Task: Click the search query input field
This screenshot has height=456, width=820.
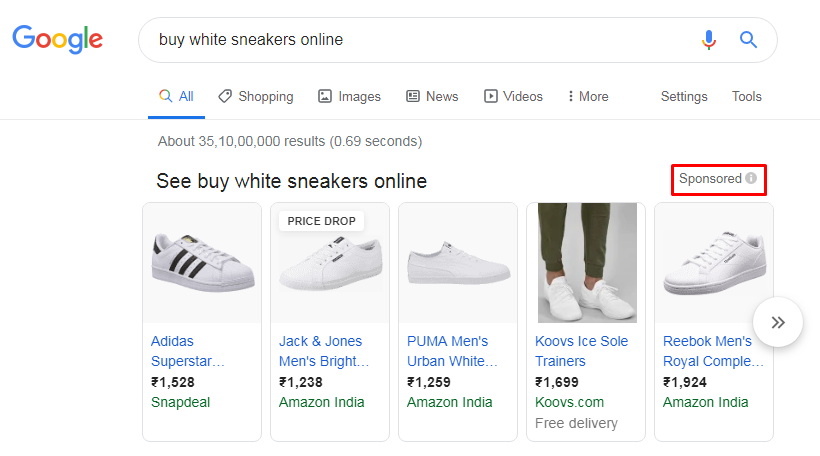Action: tap(418, 40)
